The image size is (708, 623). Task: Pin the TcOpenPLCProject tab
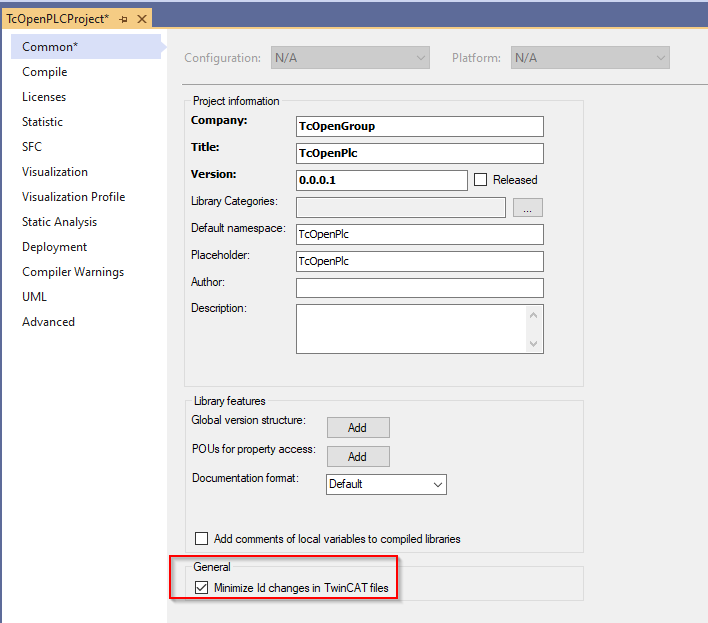123,19
